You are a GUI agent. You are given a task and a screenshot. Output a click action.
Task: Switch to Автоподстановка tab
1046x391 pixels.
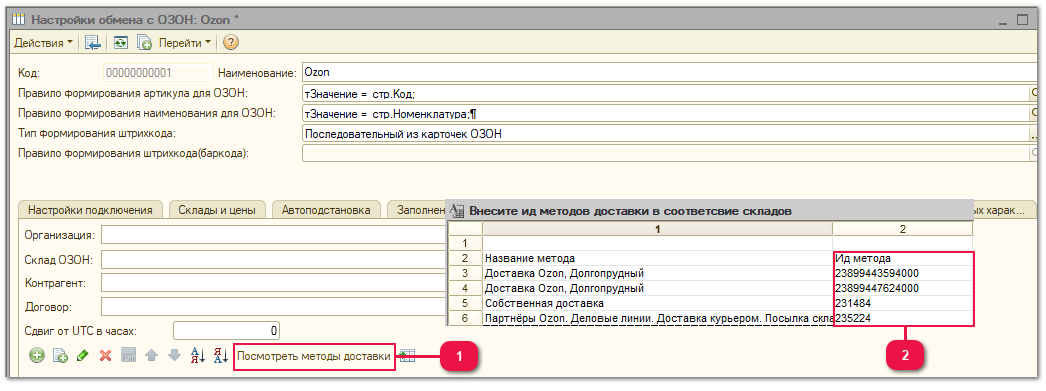326,210
